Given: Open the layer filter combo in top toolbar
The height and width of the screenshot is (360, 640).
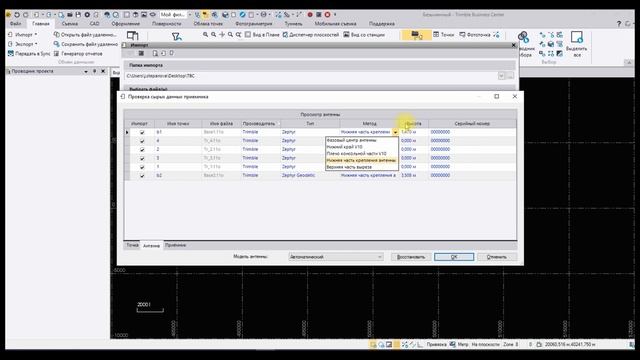Looking at the screenshot, I should tap(176, 15).
